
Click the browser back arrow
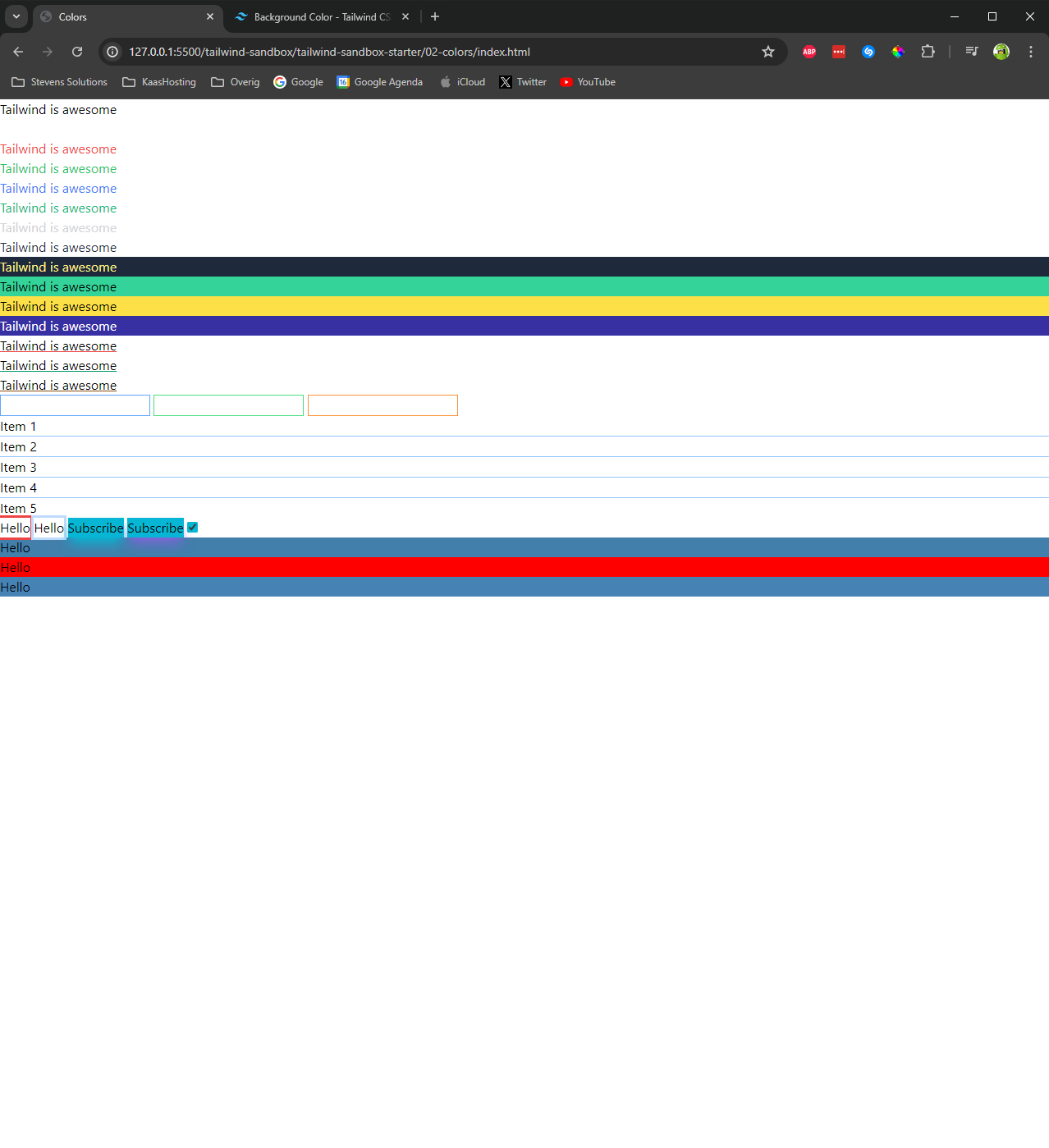(18, 52)
